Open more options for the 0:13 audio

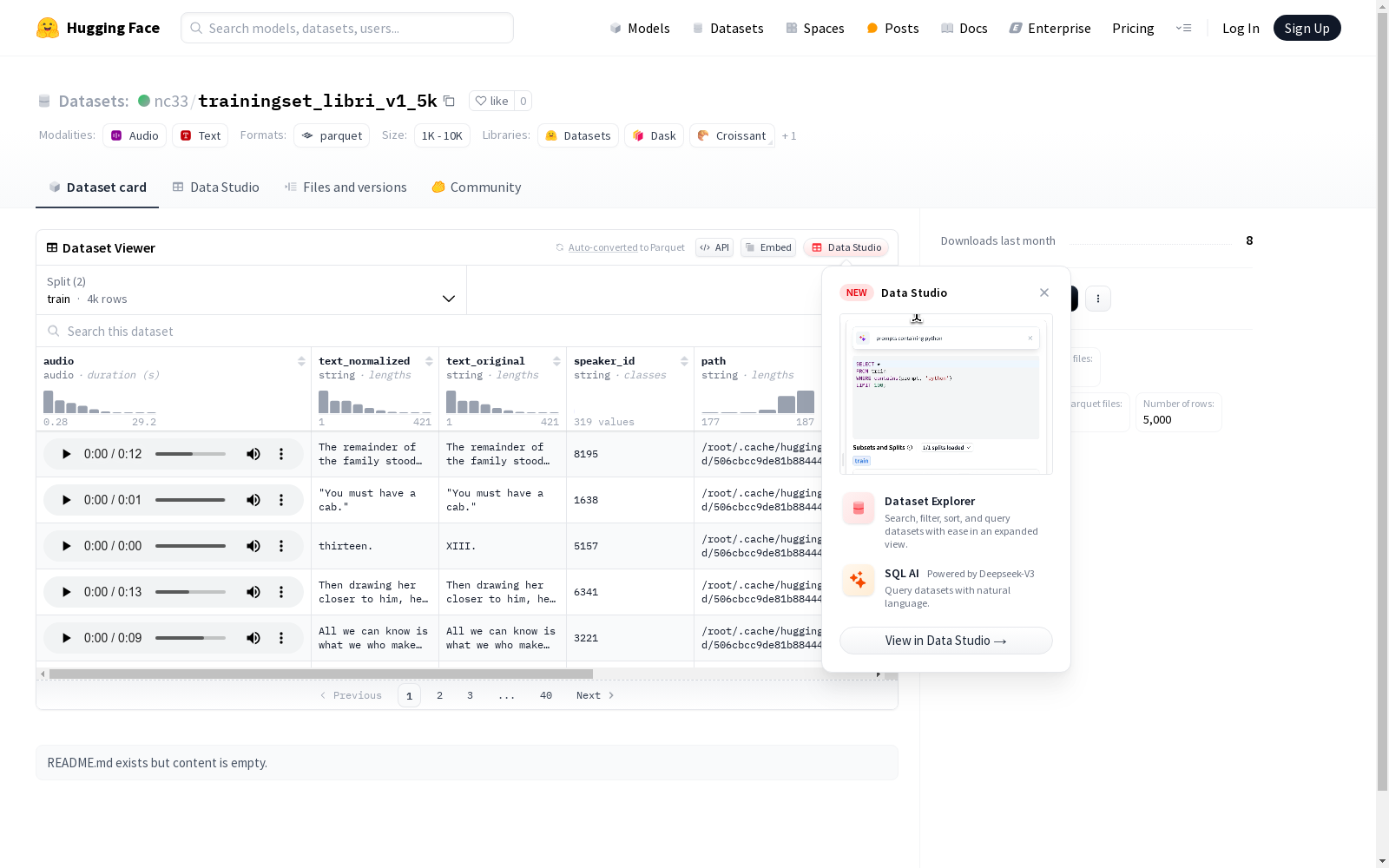(x=281, y=592)
